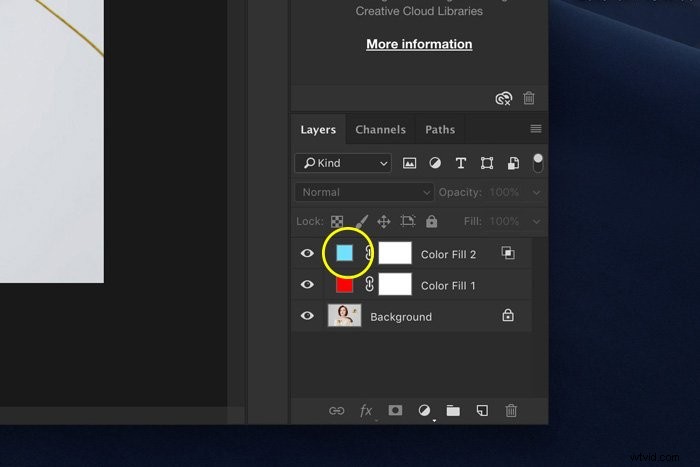Toggle the artboard nesting lock

[x=408, y=221]
